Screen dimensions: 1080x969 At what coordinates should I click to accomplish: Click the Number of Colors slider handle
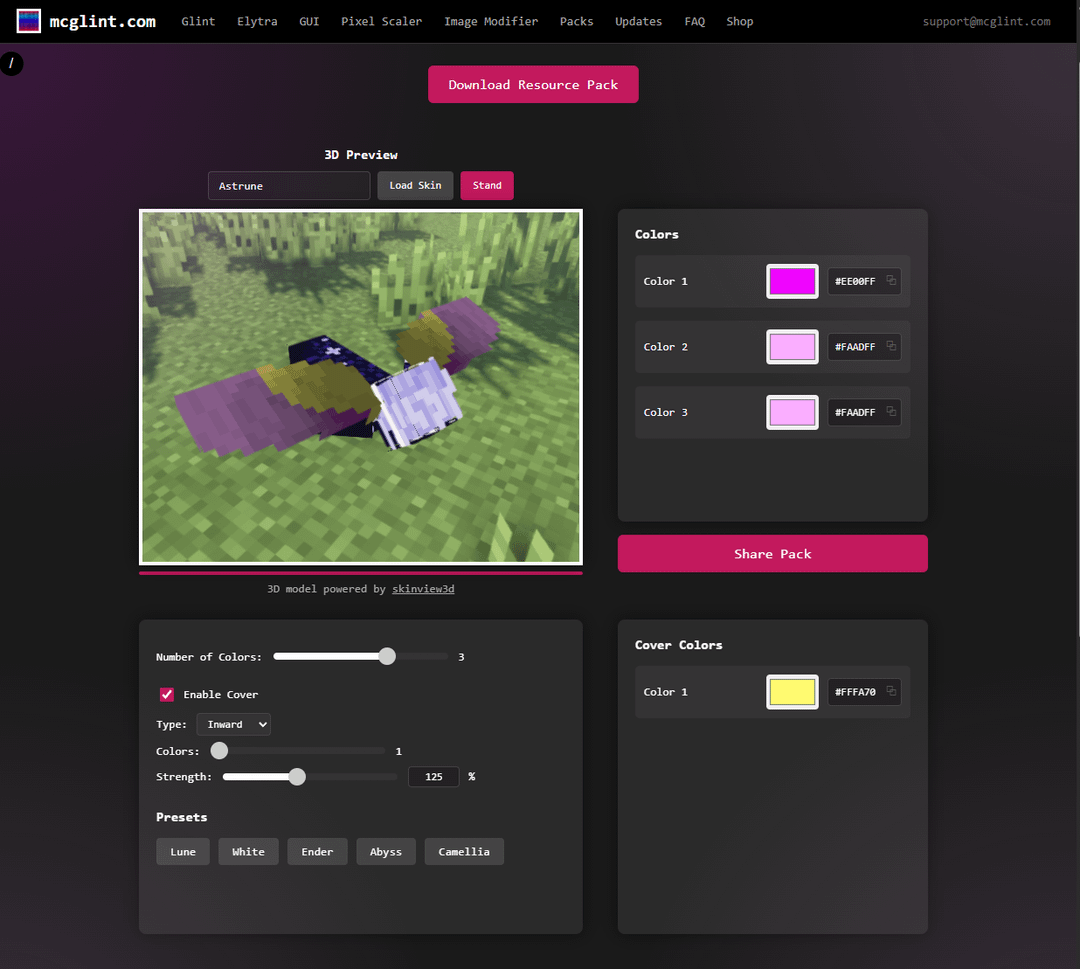tap(387, 657)
